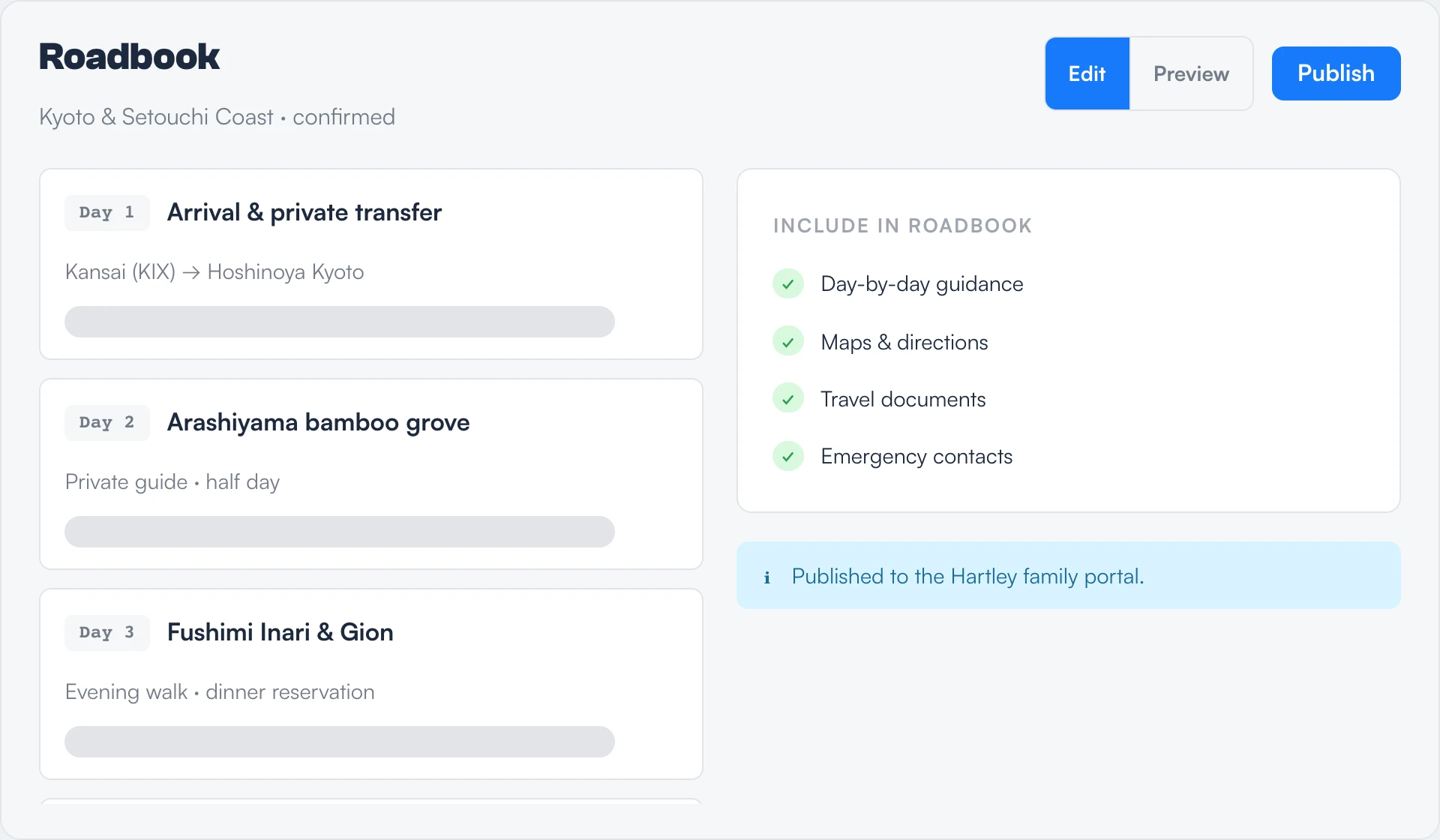The width and height of the screenshot is (1440, 840).
Task: Select the Day 2 badge
Action: [107, 422]
